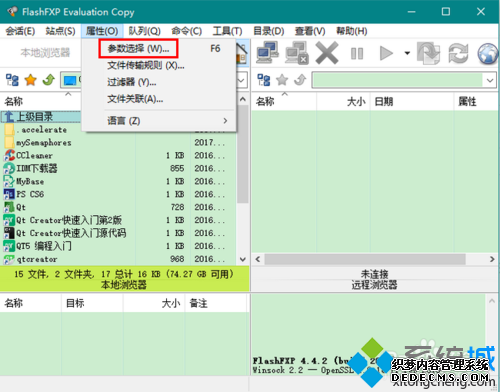This screenshot has height=392, width=500.
Task: Click the remote Refresh icon
Action: pyautogui.click(x=458, y=53)
